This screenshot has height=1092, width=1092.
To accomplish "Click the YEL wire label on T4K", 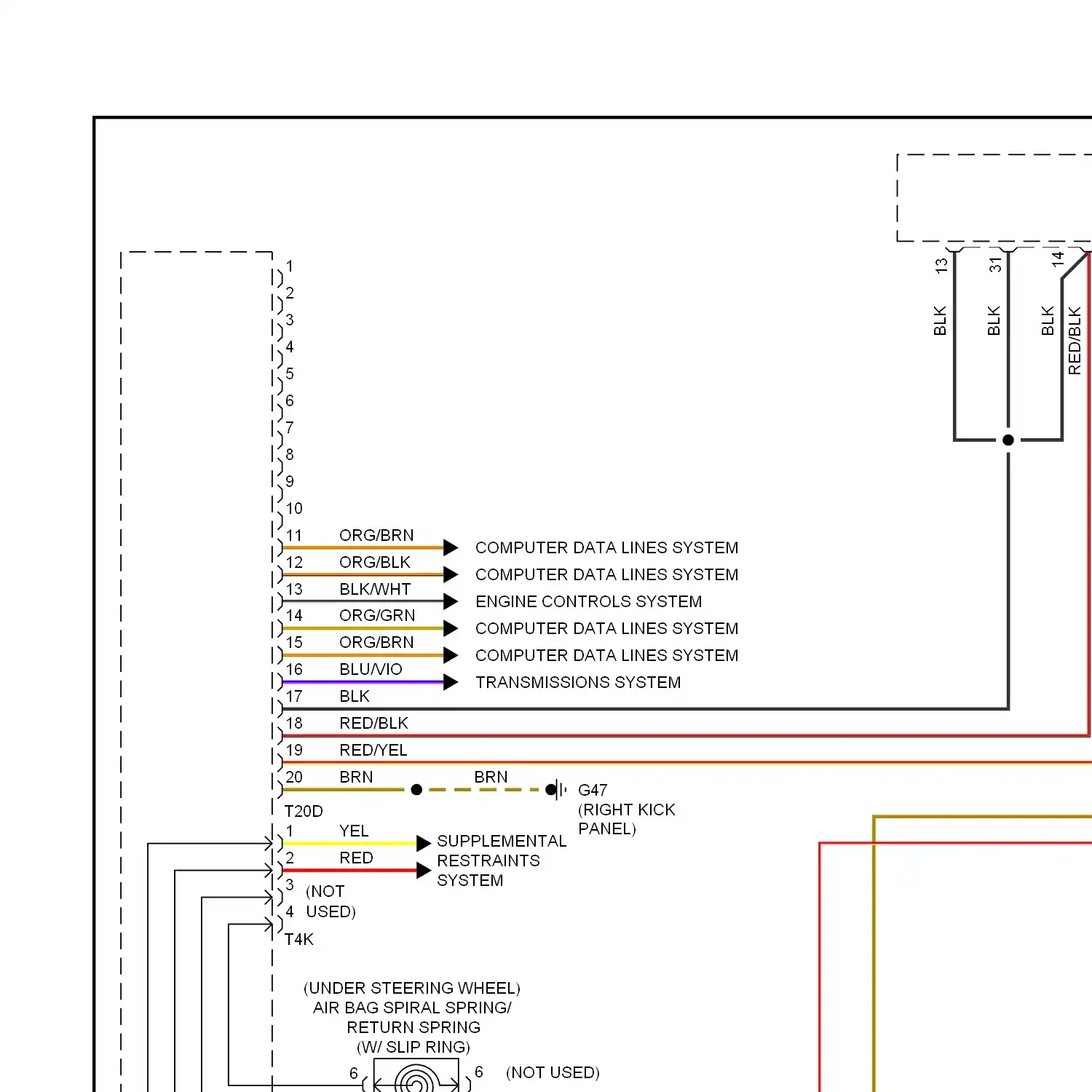I will (354, 831).
